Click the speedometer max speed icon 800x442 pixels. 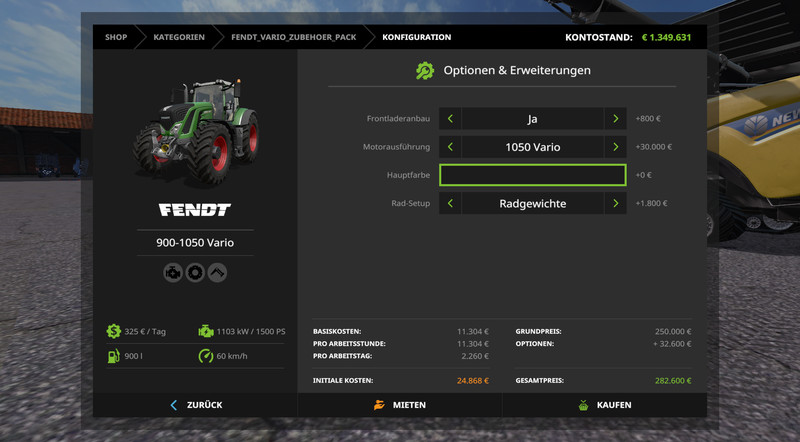click(205, 356)
